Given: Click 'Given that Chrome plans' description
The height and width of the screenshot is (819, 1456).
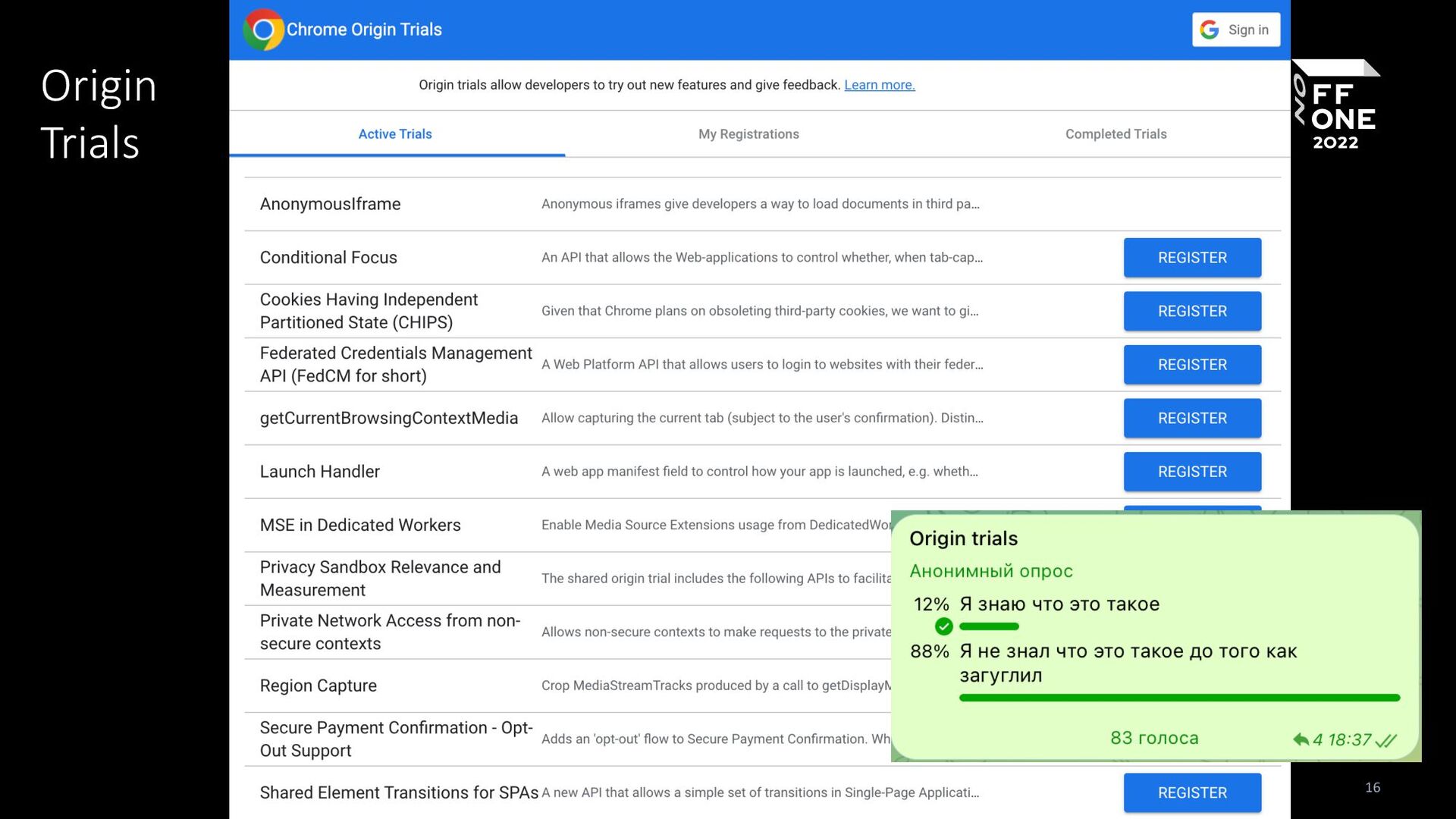Looking at the screenshot, I should (760, 311).
